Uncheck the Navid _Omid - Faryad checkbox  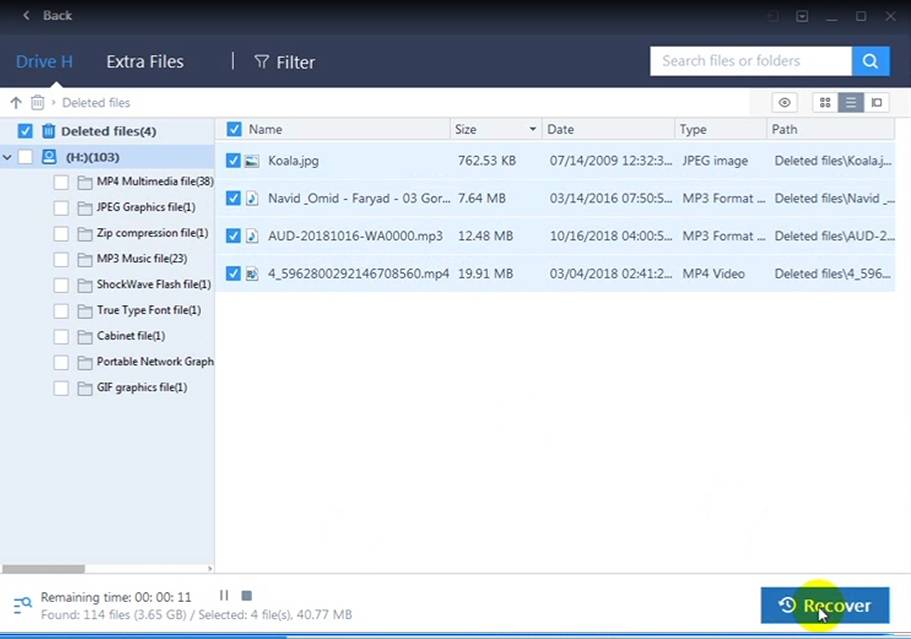(x=233, y=198)
